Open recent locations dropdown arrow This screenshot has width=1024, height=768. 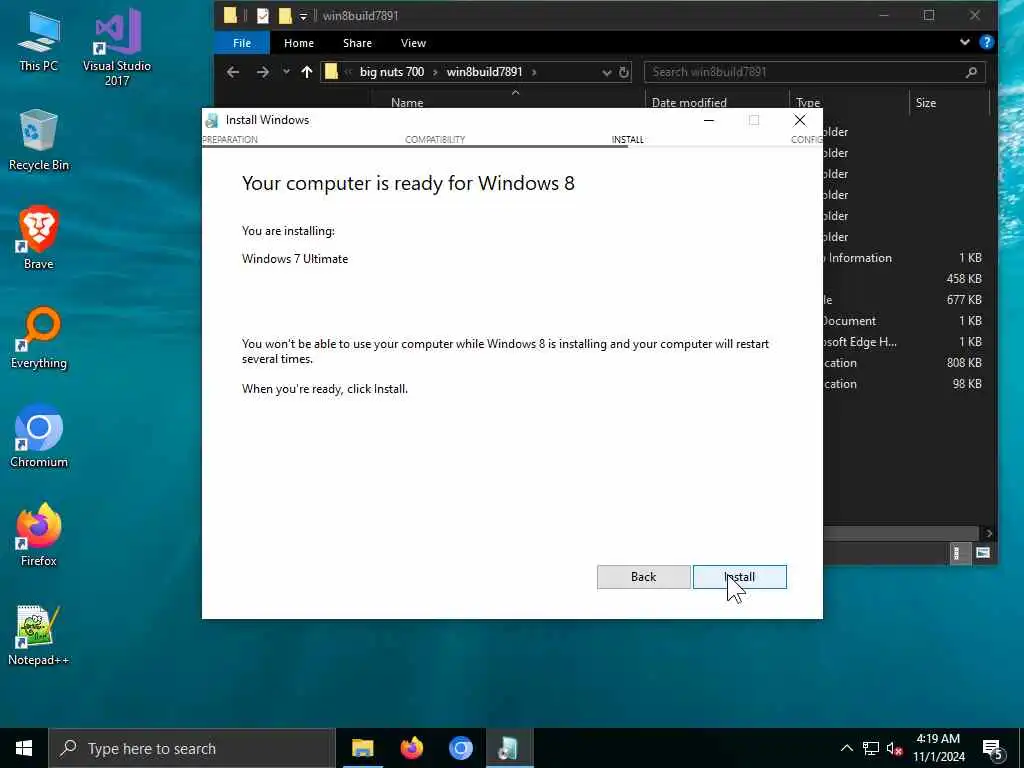click(286, 72)
